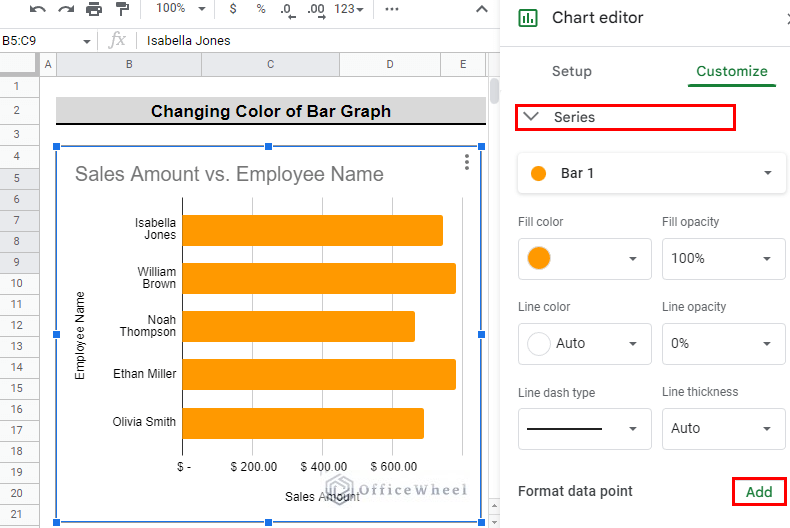Open the 100% zoom dropdown

[180, 9]
